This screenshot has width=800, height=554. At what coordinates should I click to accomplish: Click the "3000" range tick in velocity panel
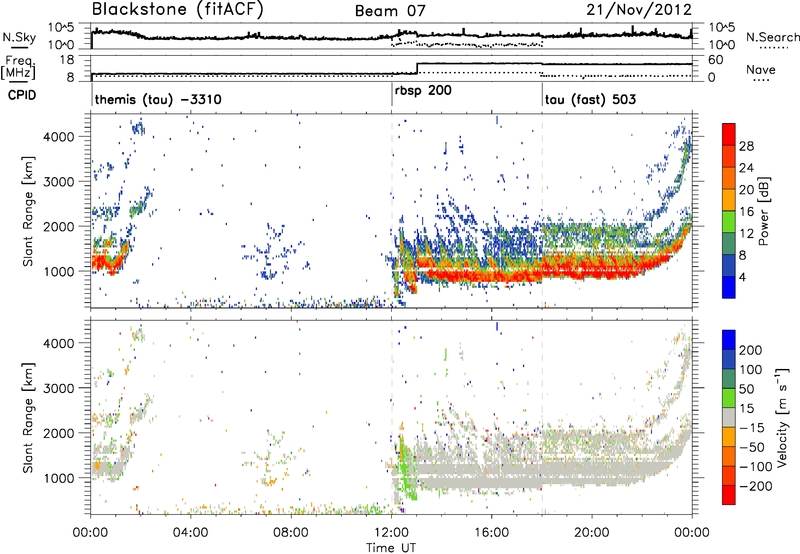click(59, 388)
